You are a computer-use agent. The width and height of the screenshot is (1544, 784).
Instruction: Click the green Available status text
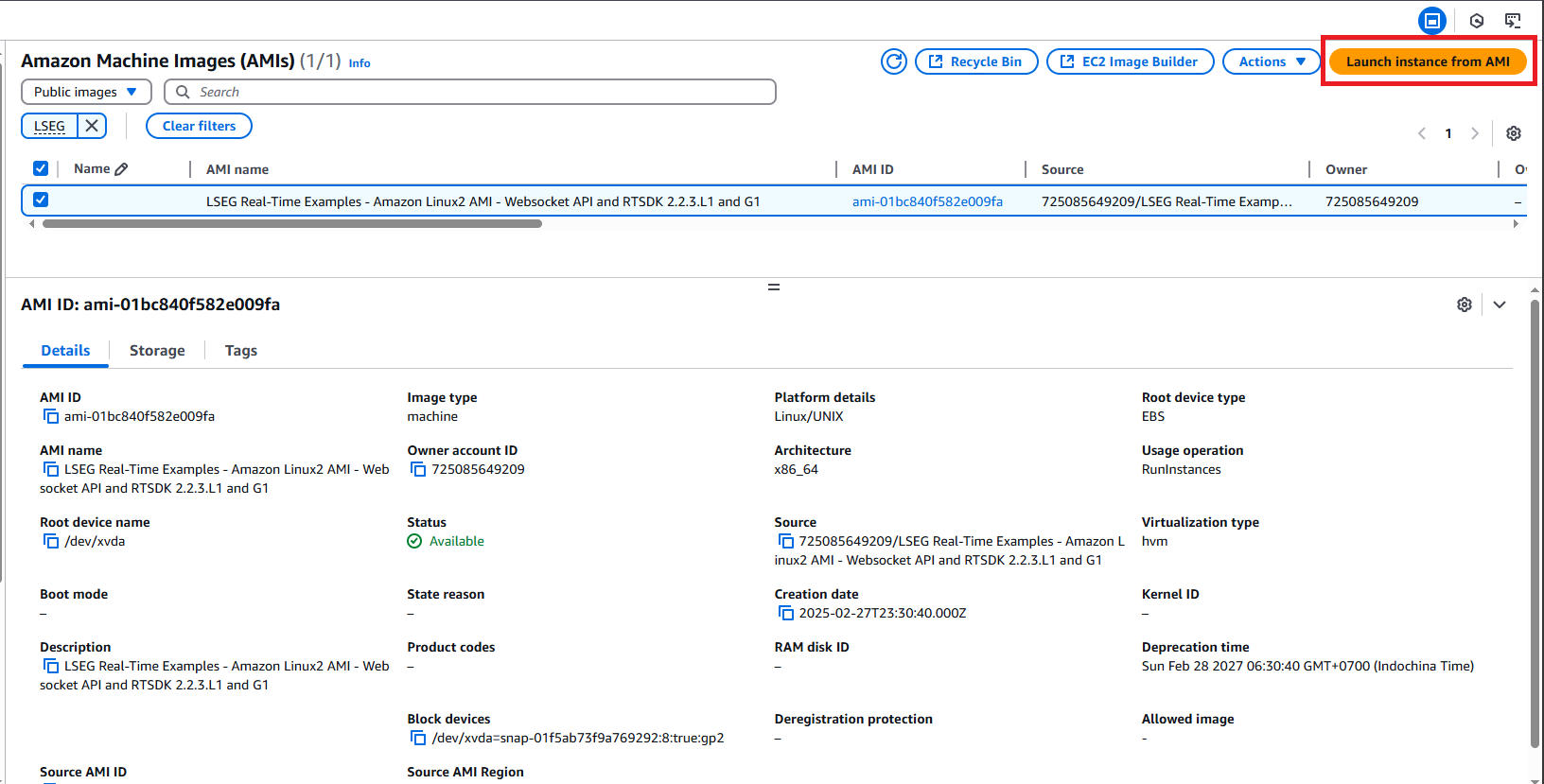(x=456, y=541)
